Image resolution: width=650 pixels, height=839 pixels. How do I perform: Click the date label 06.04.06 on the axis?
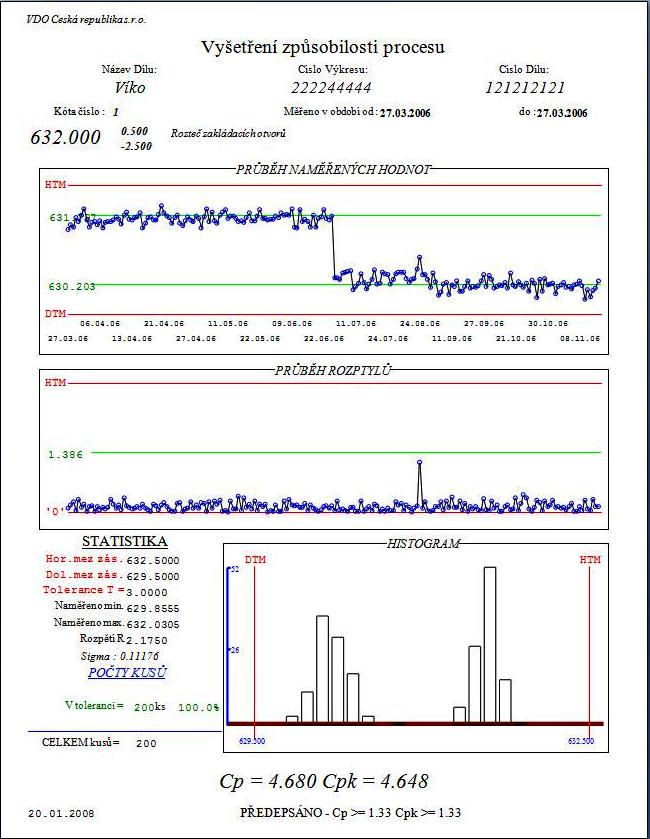pos(100,324)
